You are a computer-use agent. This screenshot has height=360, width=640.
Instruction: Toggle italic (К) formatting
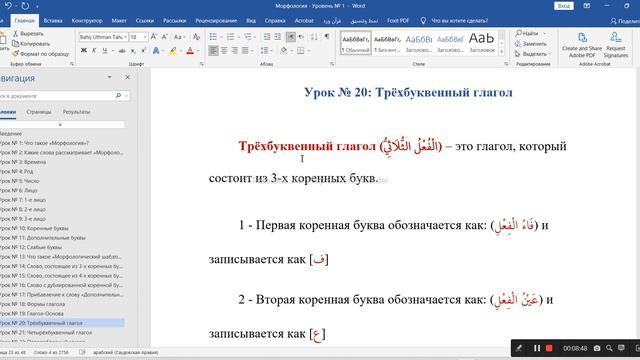(x=94, y=51)
